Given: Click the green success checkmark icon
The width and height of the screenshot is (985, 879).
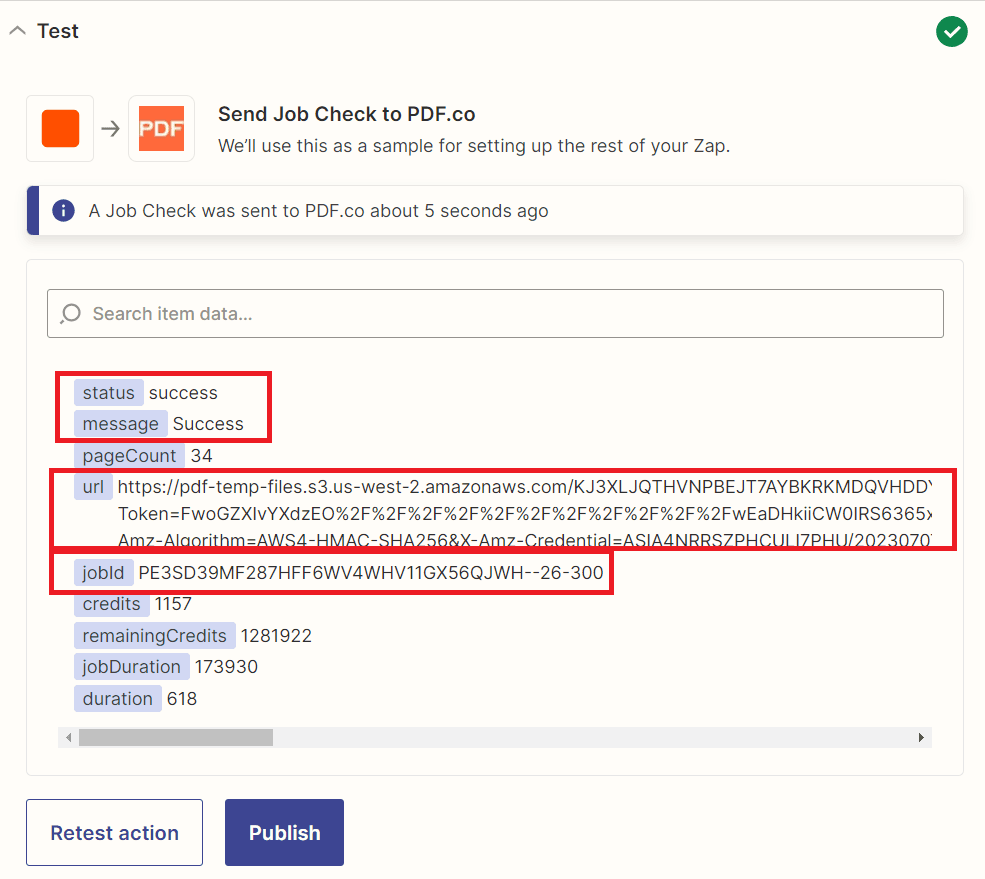Looking at the screenshot, I should 951,31.
